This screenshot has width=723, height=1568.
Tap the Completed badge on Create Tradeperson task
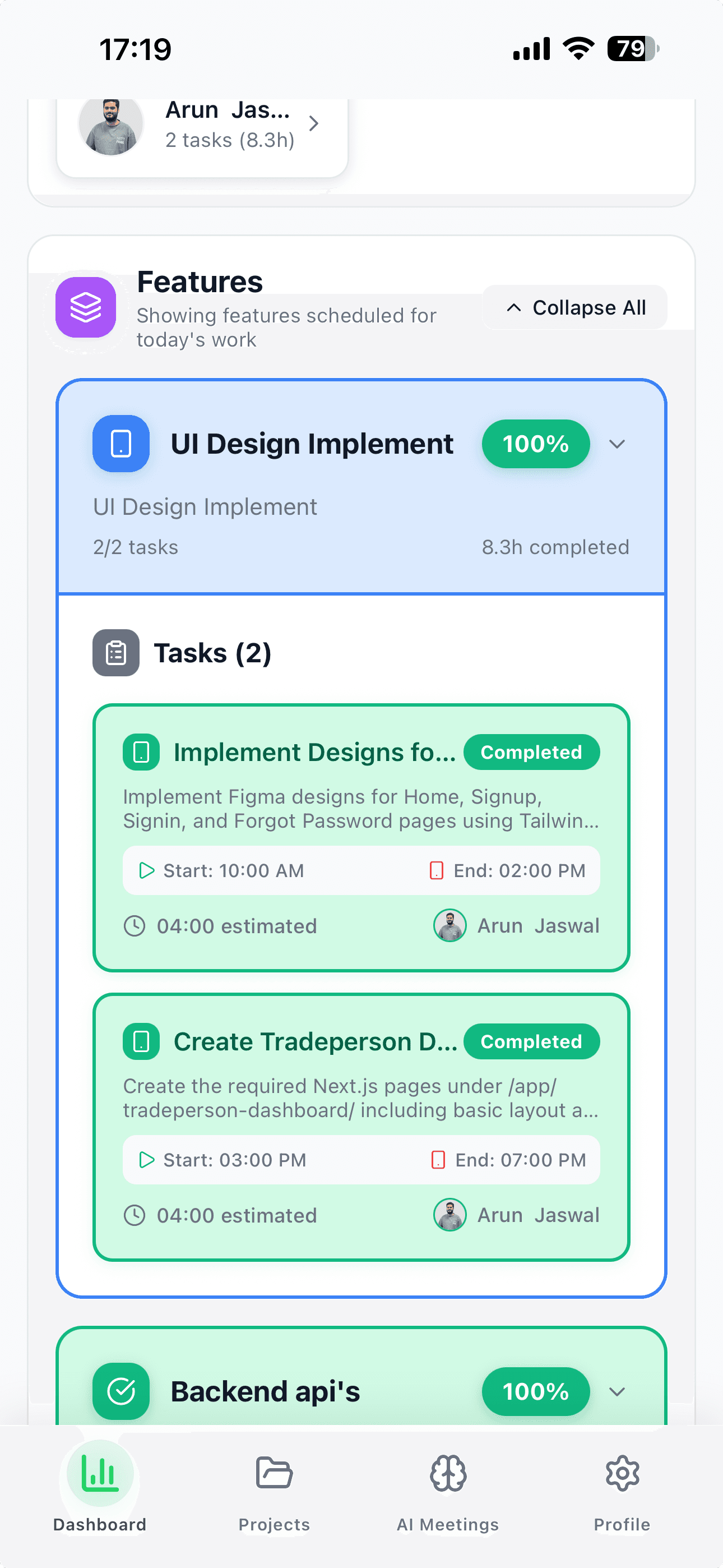(532, 1041)
